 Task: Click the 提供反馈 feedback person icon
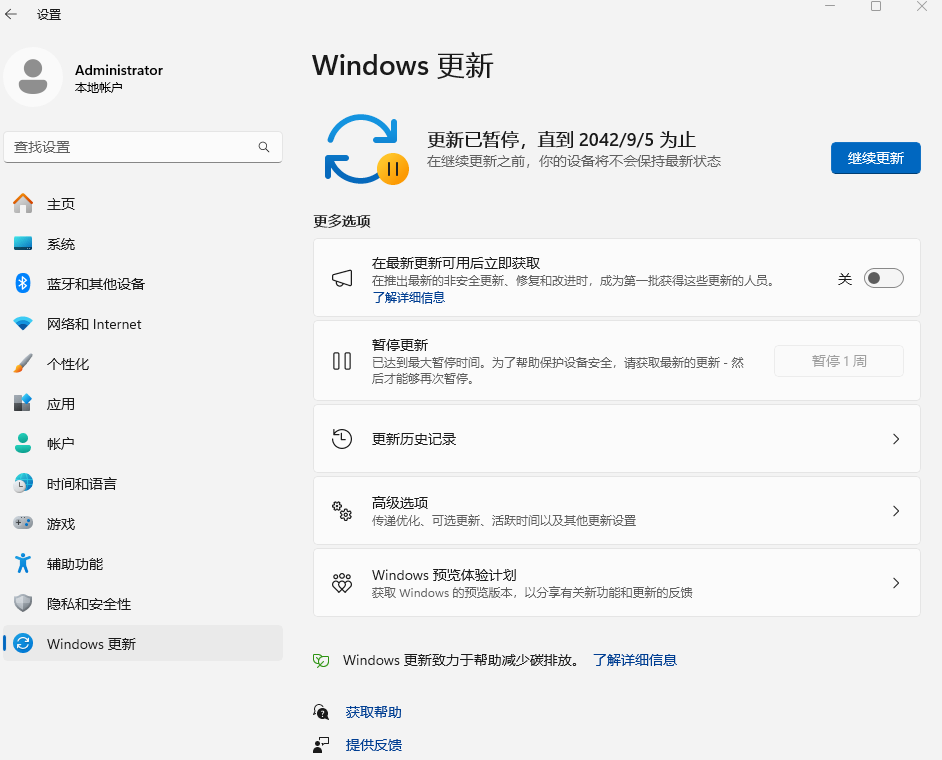321,745
